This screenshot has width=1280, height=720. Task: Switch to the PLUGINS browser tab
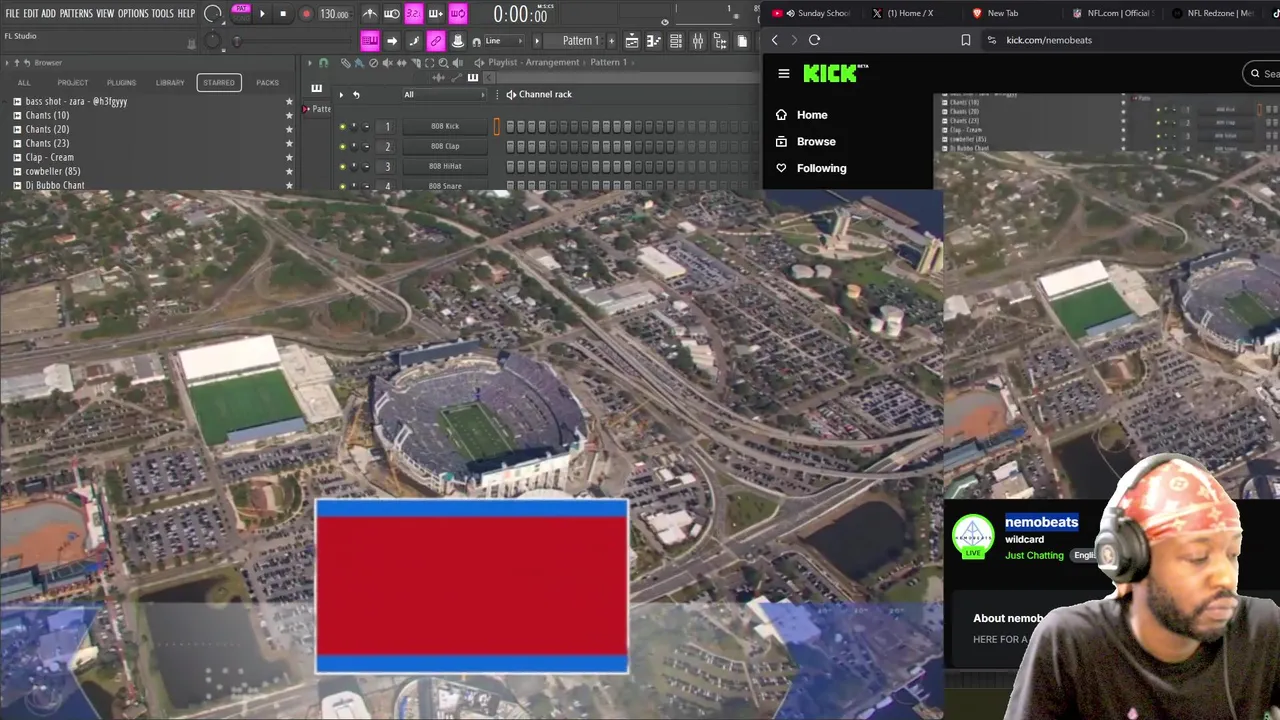coord(121,82)
